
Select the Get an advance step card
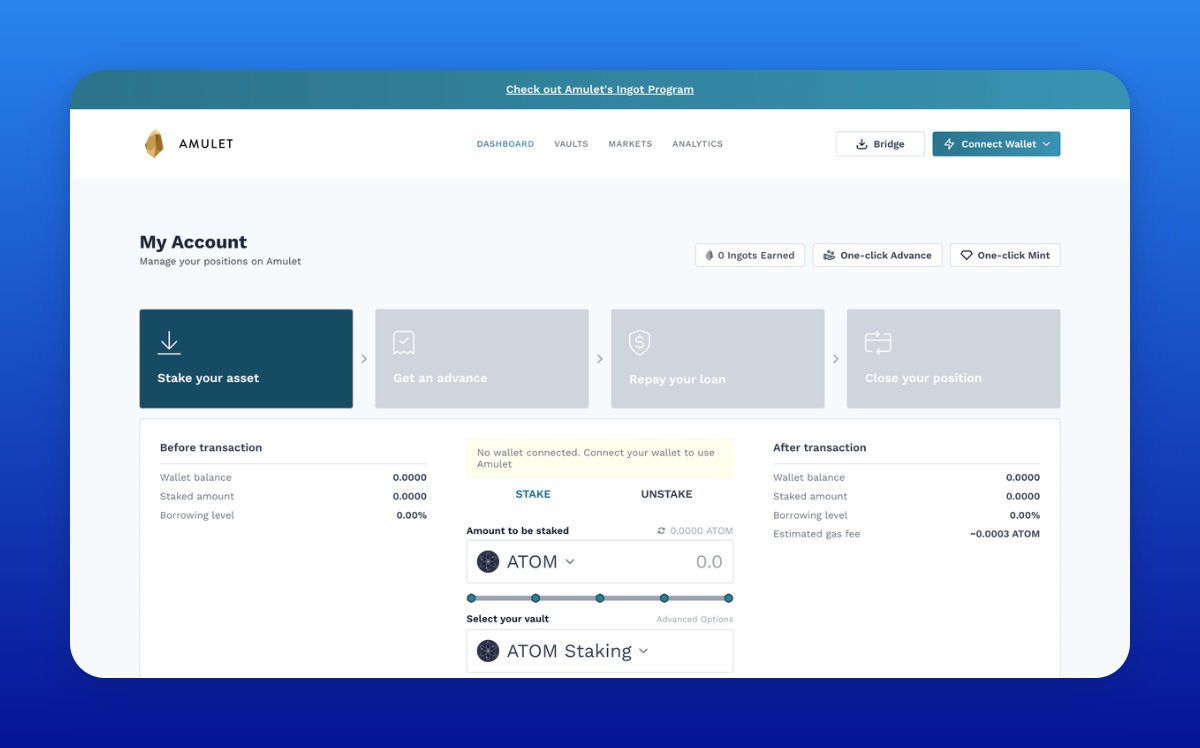pyautogui.click(x=482, y=358)
